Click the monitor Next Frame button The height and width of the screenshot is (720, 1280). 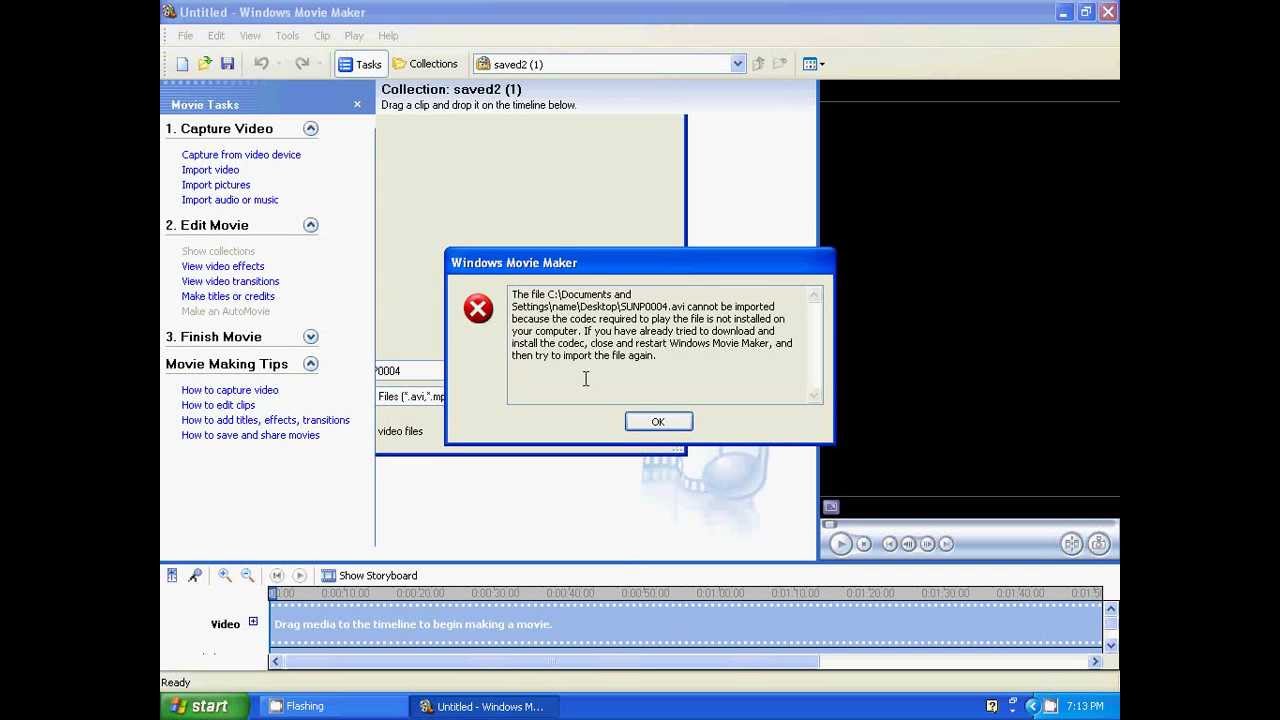[x=927, y=544]
